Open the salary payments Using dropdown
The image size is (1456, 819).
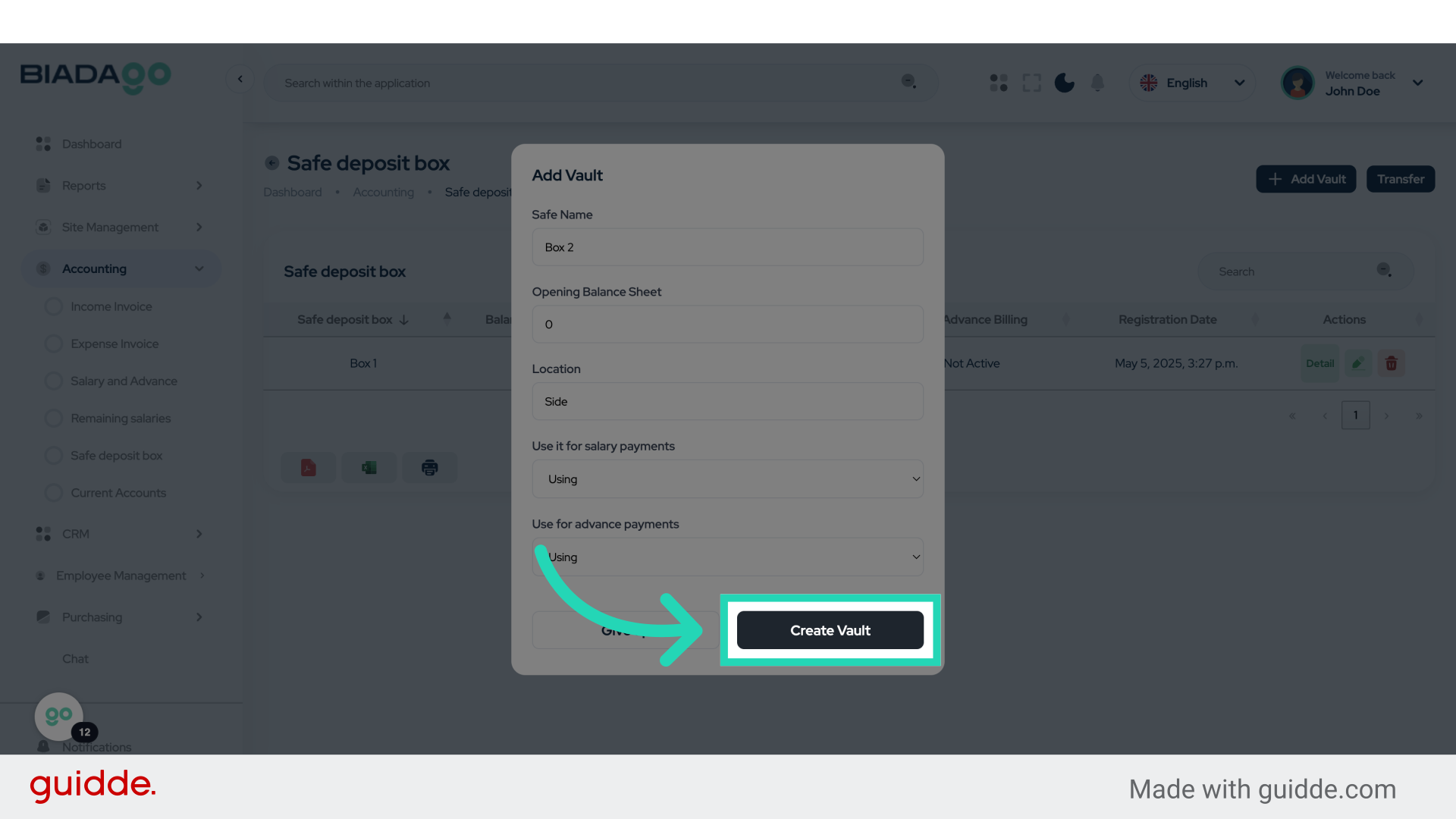tap(727, 479)
